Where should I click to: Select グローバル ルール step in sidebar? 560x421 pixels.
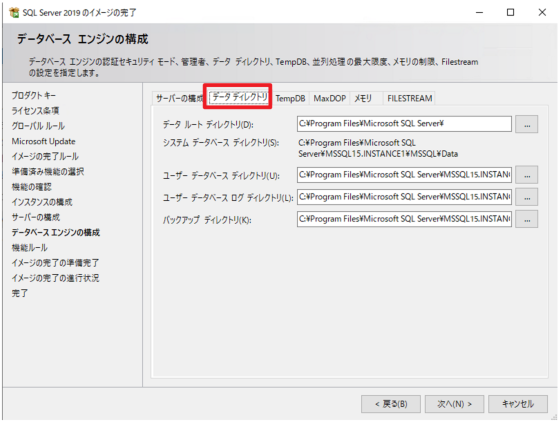click(x=38, y=126)
